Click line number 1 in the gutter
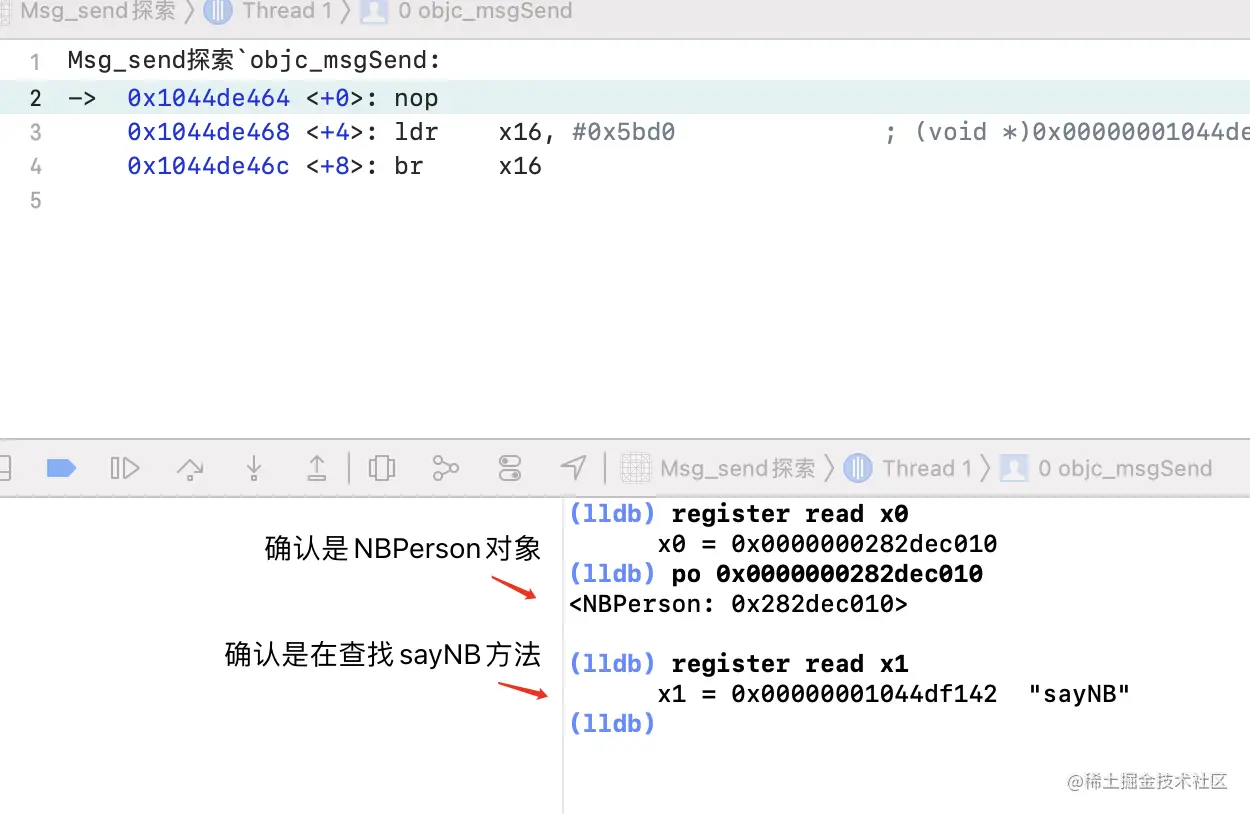This screenshot has height=814, width=1250. click(x=35, y=62)
